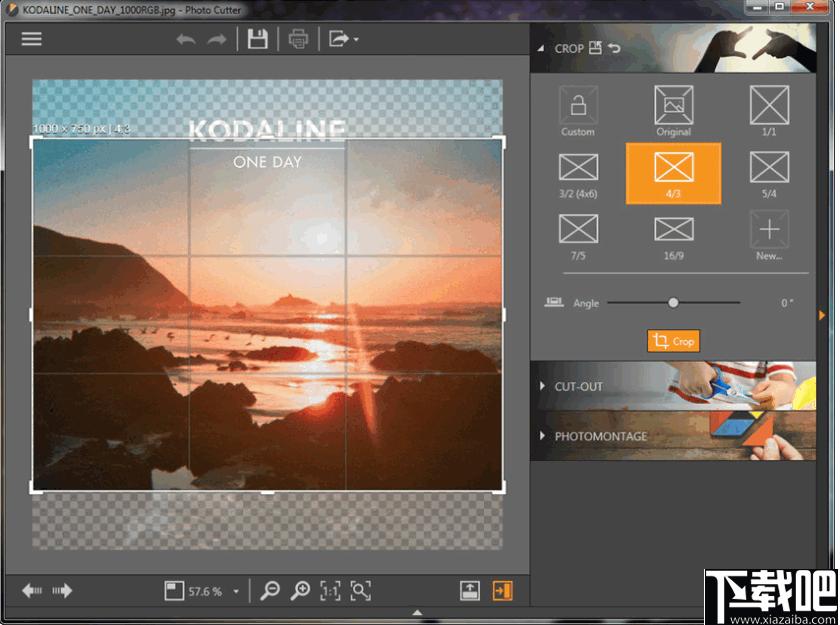Viewport: 840px width, 625px height.
Task: Undo the last action
Action: (x=186, y=39)
